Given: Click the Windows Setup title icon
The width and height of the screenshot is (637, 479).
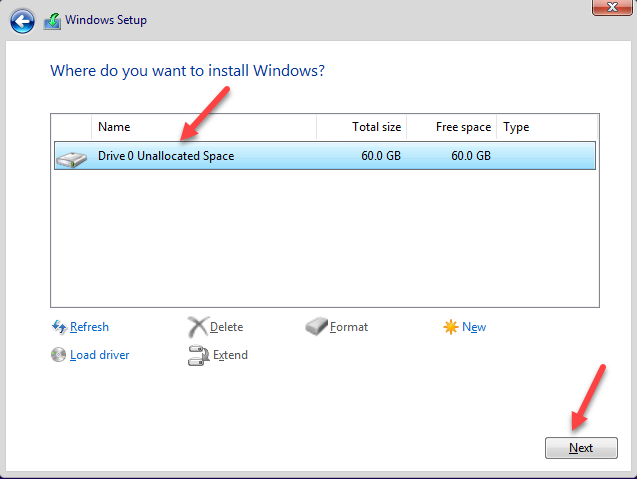Looking at the screenshot, I should coord(53,20).
